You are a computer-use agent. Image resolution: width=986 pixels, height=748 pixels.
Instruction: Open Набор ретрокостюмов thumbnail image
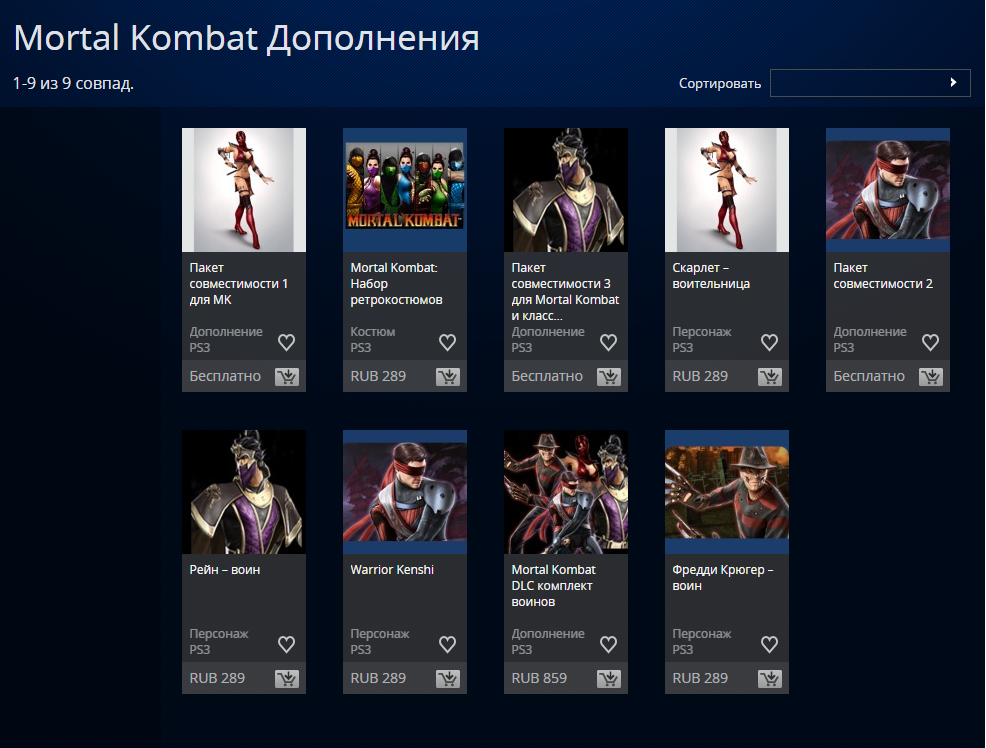(x=405, y=190)
